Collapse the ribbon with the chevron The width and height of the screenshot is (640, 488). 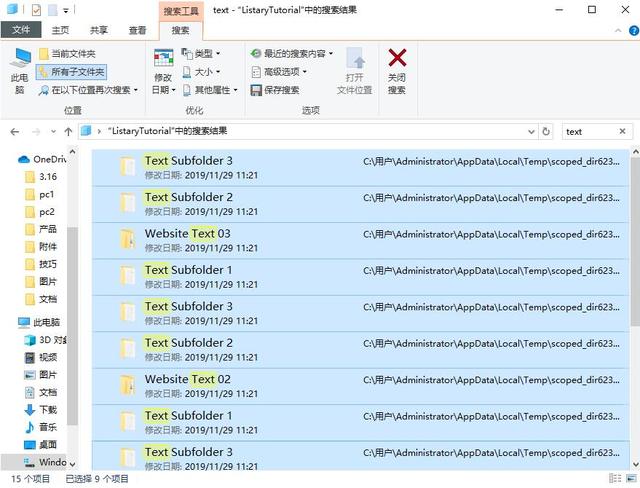click(618, 31)
